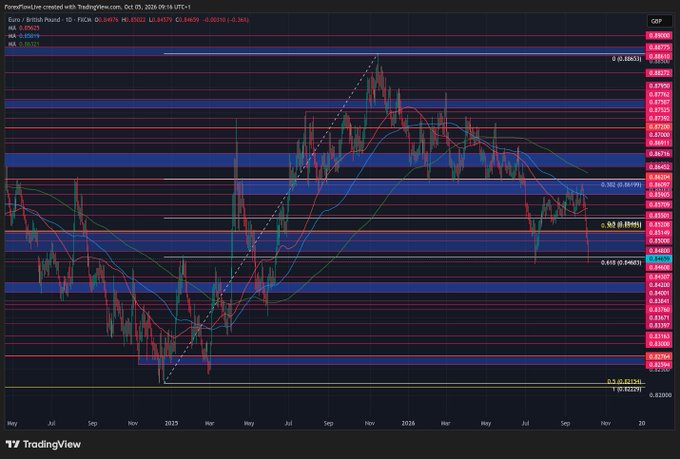Select the blue MA indicator legend 0.85819

(24, 36)
